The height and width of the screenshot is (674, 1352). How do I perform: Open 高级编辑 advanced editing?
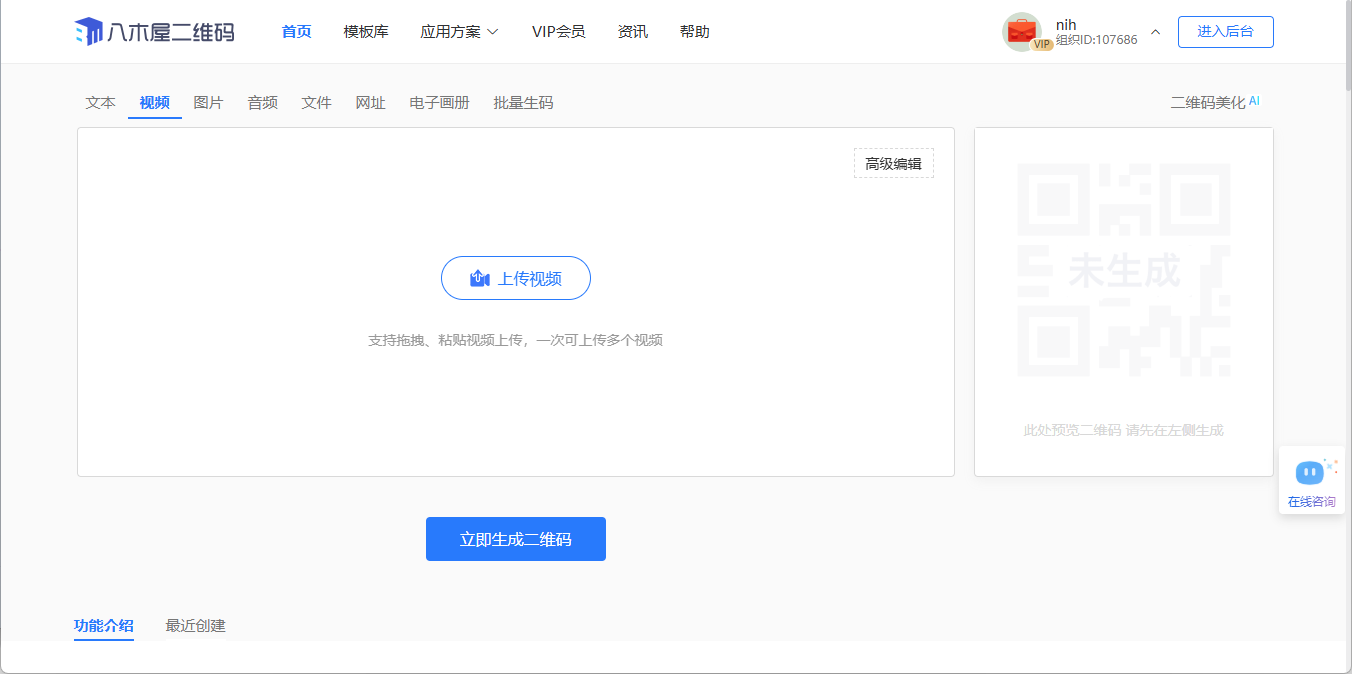tap(893, 163)
